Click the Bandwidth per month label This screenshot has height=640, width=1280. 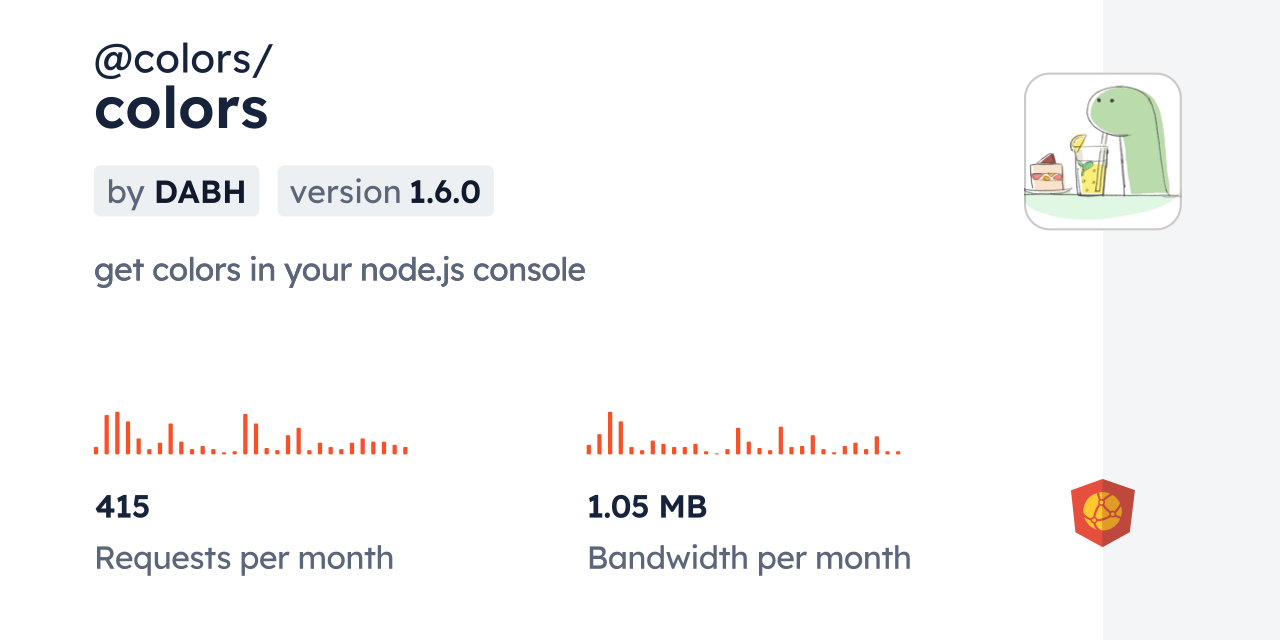[x=749, y=558]
